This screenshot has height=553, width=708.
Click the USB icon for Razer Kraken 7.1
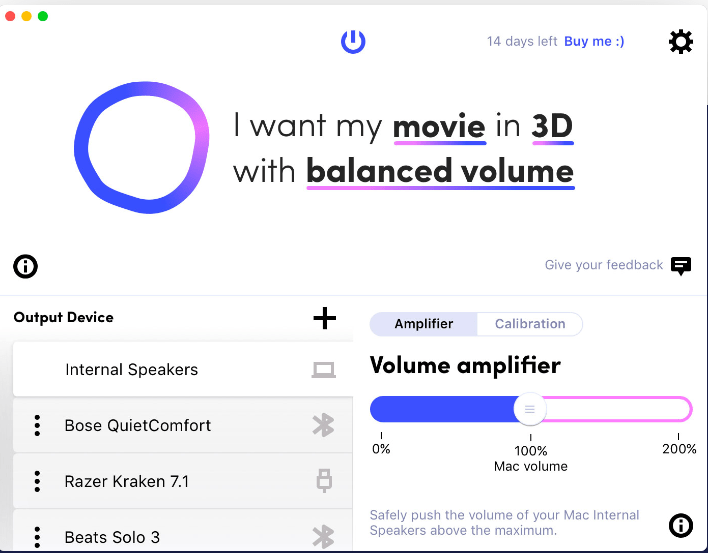pyautogui.click(x=323, y=481)
